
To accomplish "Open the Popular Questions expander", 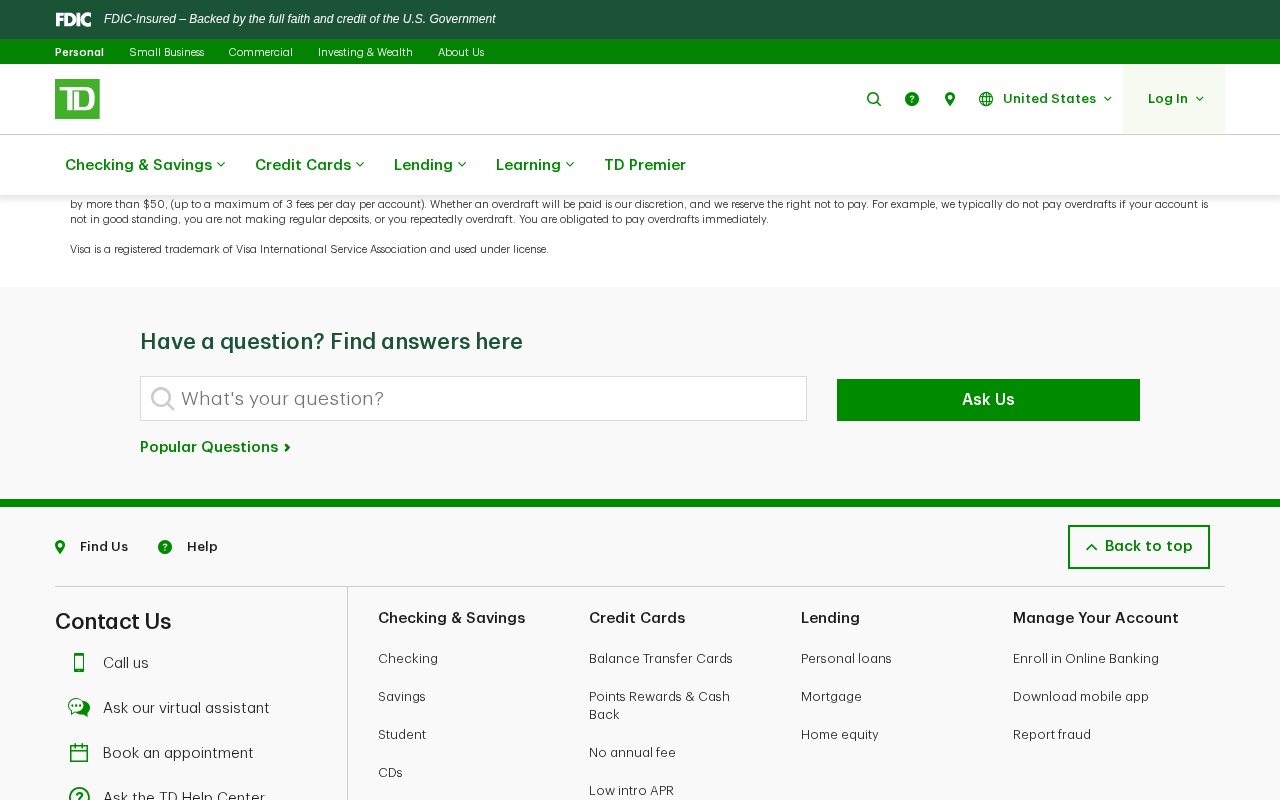I will click(x=215, y=447).
